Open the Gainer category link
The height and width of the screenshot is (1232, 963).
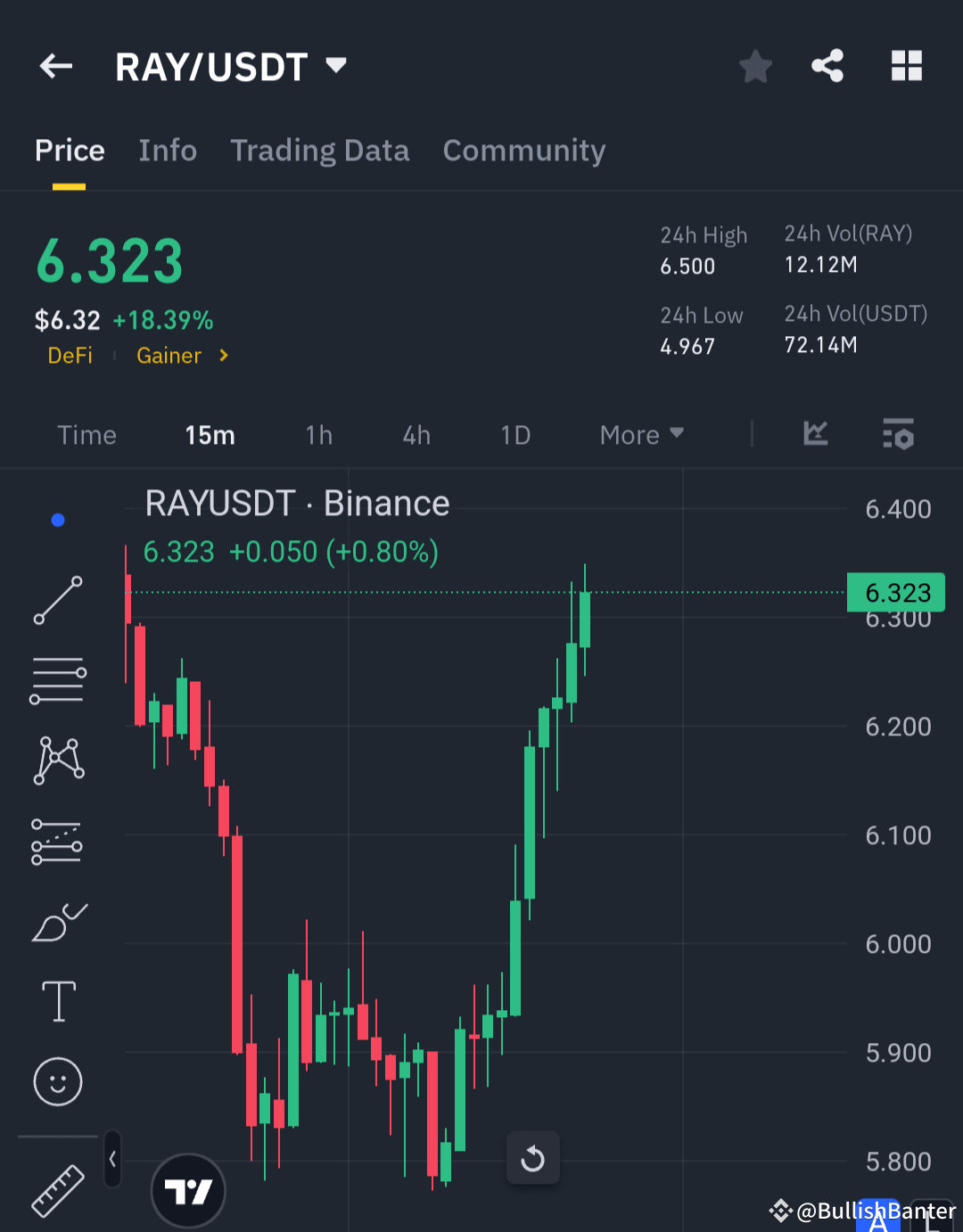click(x=169, y=355)
